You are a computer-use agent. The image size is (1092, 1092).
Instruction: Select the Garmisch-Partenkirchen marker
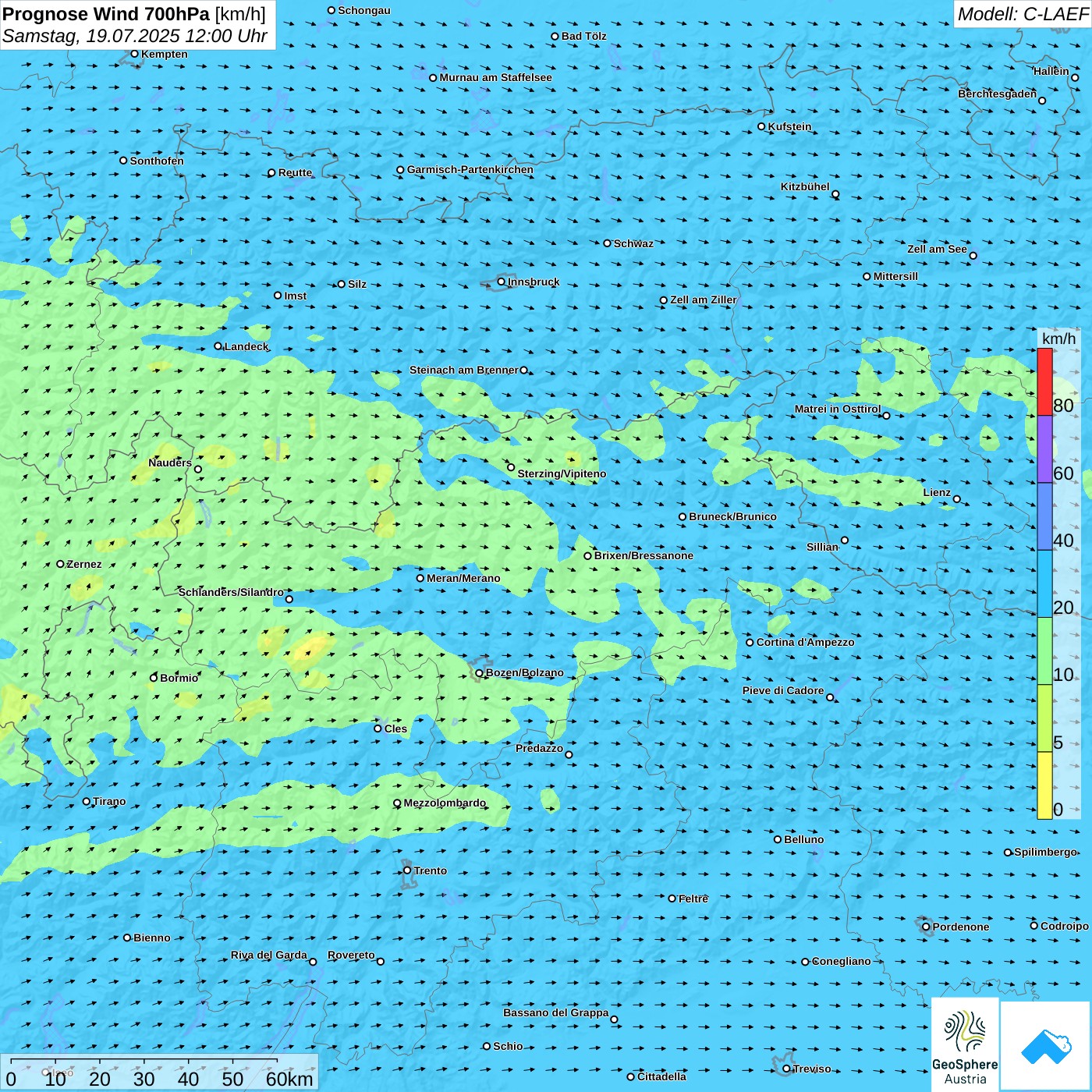400,170
